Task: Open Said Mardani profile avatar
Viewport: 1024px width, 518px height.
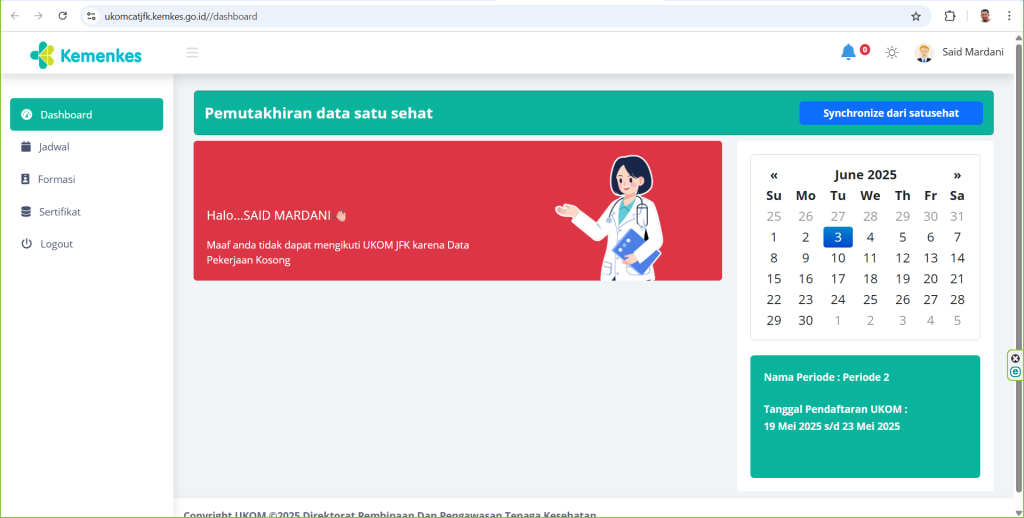Action: point(924,53)
